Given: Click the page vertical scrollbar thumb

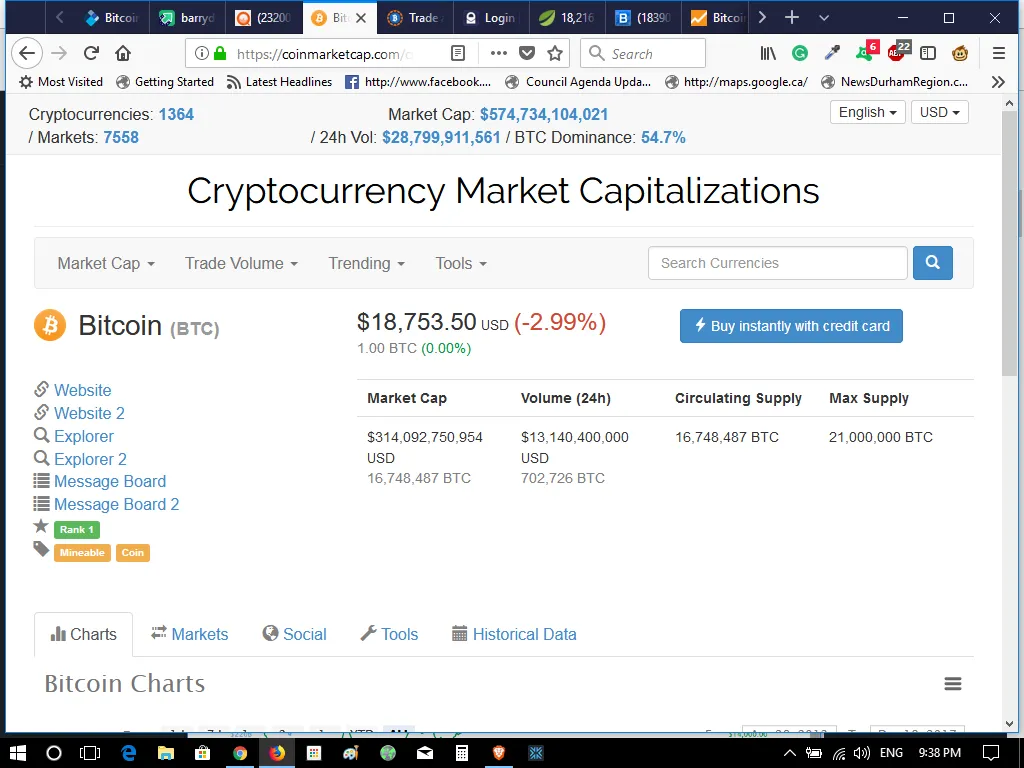Looking at the screenshot, I should (x=1010, y=242).
